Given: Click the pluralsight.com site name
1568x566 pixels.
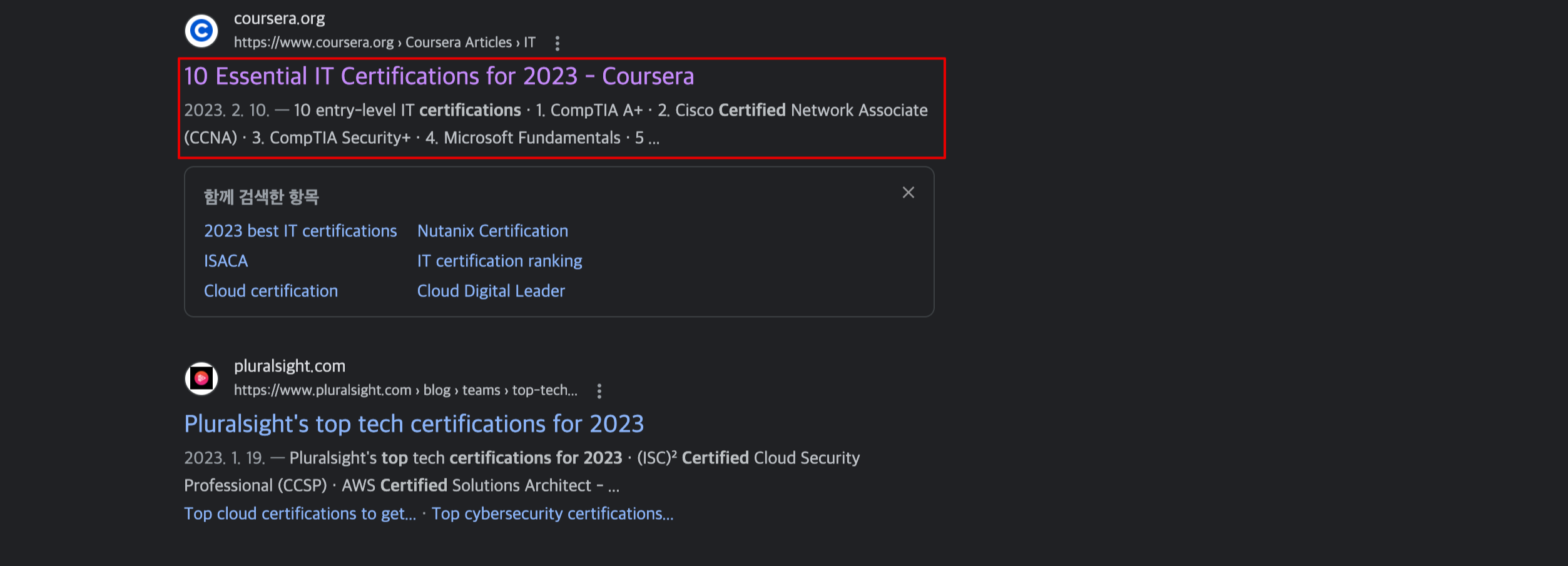Looking at the screenshot, I should pos(290,366).
